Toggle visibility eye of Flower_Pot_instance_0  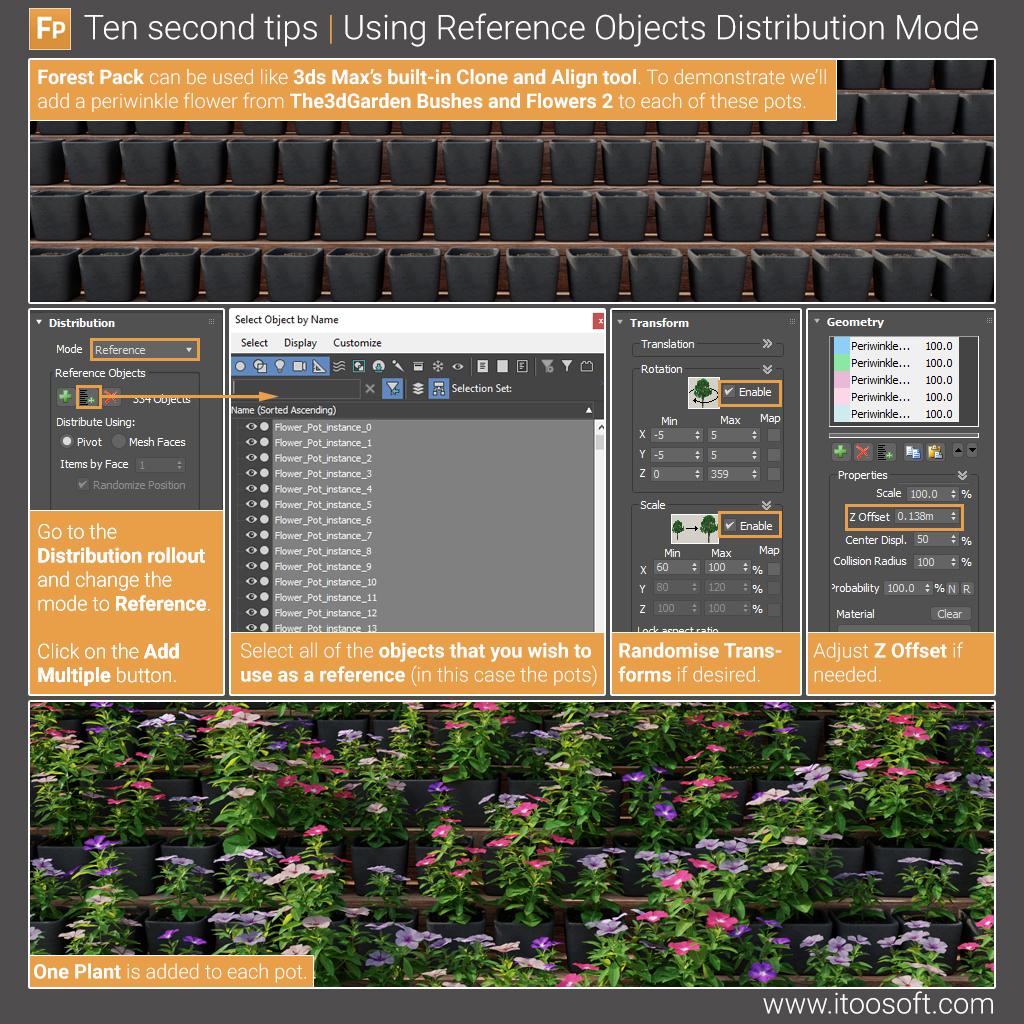coord(251,426)
